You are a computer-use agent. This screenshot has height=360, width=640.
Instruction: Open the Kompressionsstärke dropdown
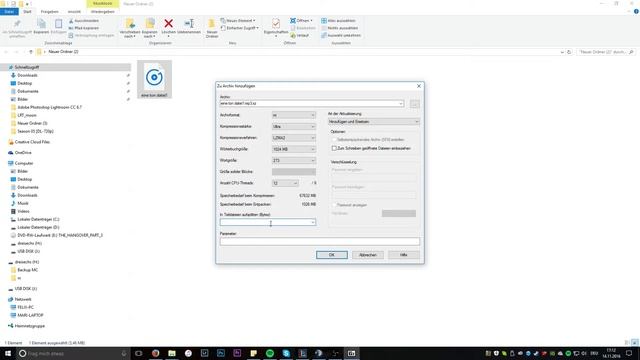(294, 127)
